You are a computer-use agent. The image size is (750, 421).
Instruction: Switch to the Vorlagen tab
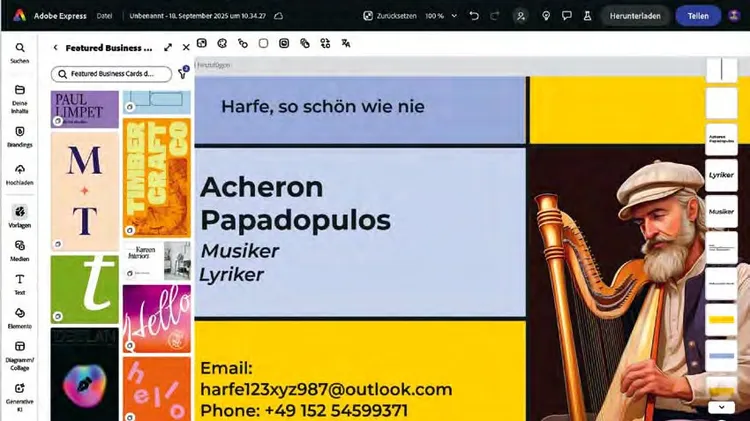(20, 216)
